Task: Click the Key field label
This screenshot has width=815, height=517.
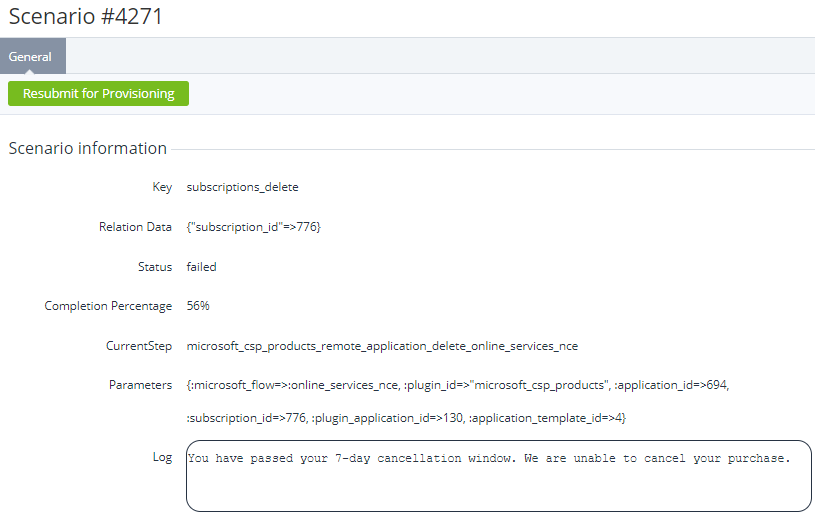Action: coord(162,187)
